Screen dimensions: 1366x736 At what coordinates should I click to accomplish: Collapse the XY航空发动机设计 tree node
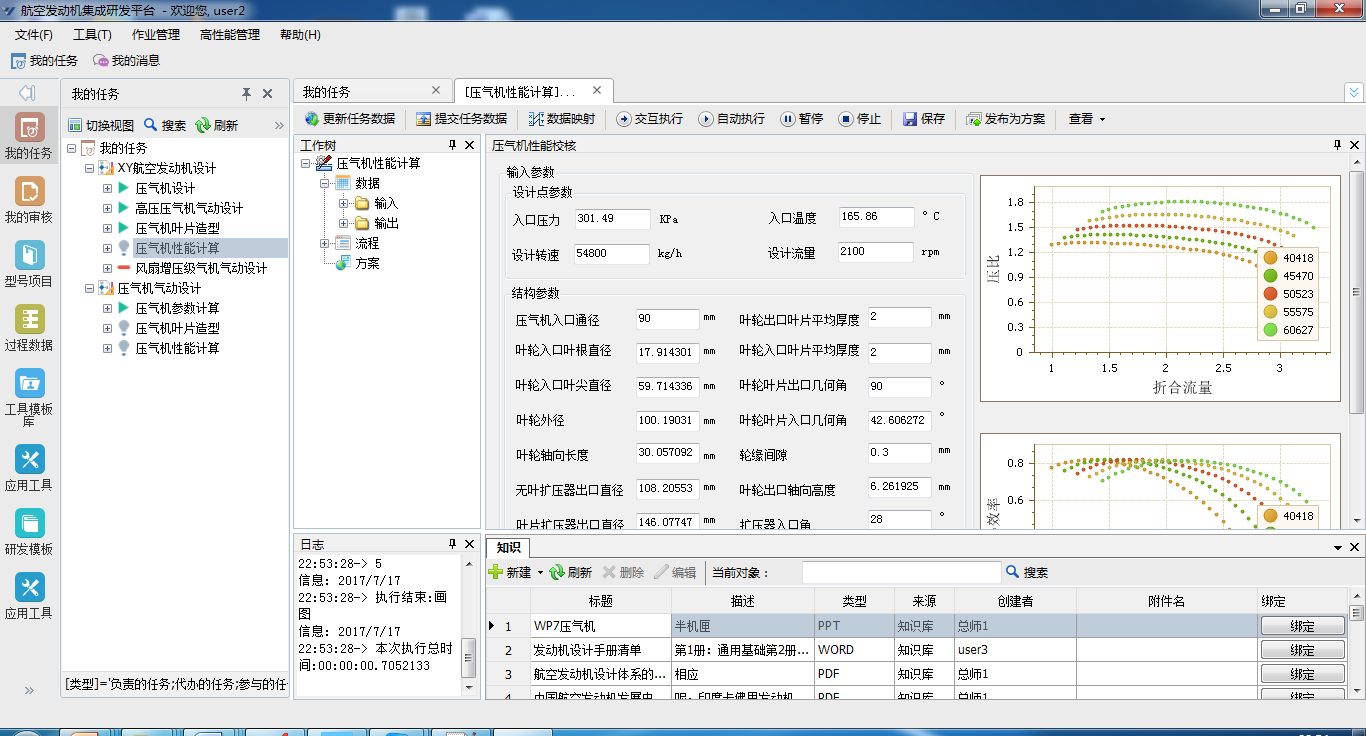click(90, 168)
